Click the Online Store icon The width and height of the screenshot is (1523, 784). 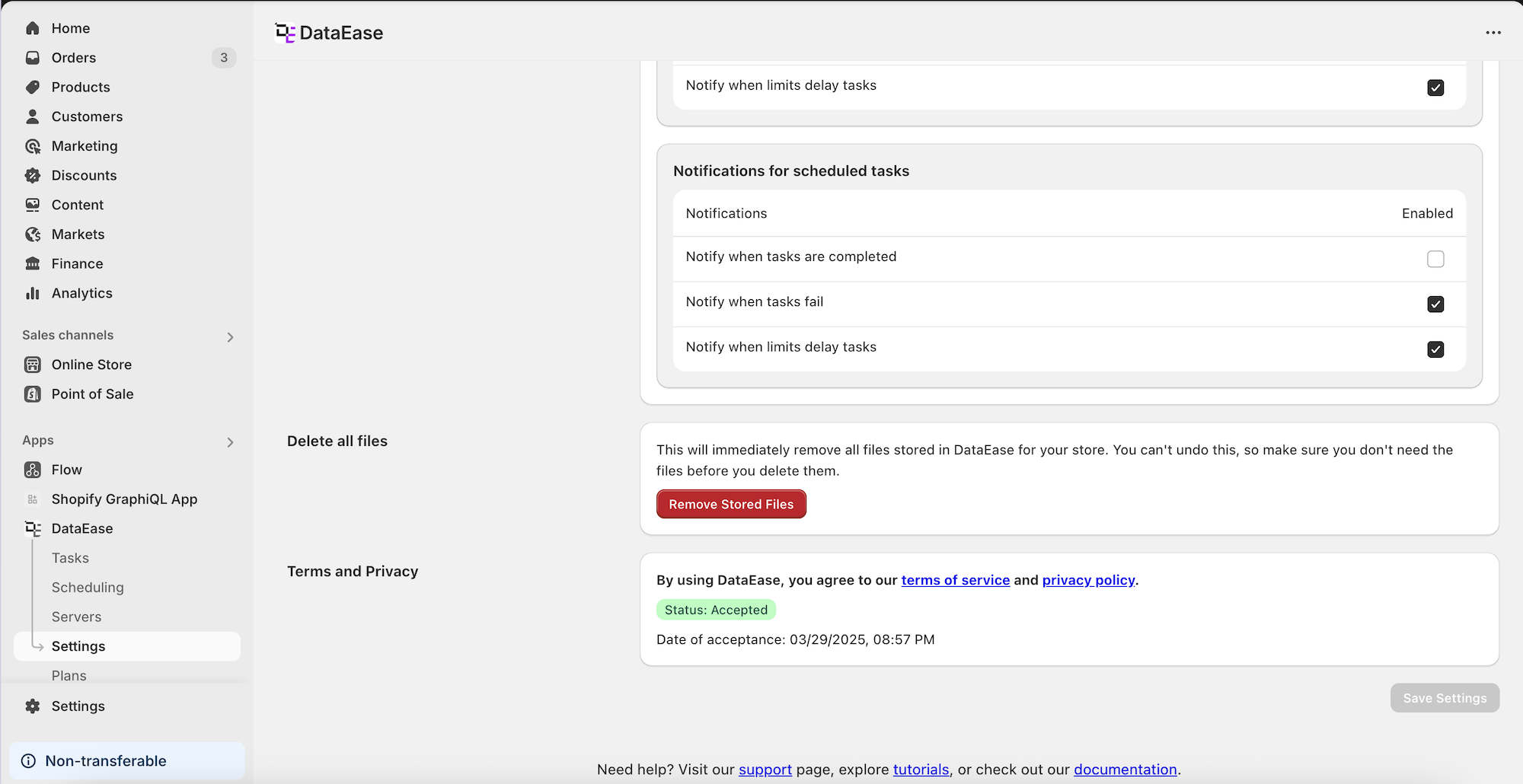coord(33,365)
